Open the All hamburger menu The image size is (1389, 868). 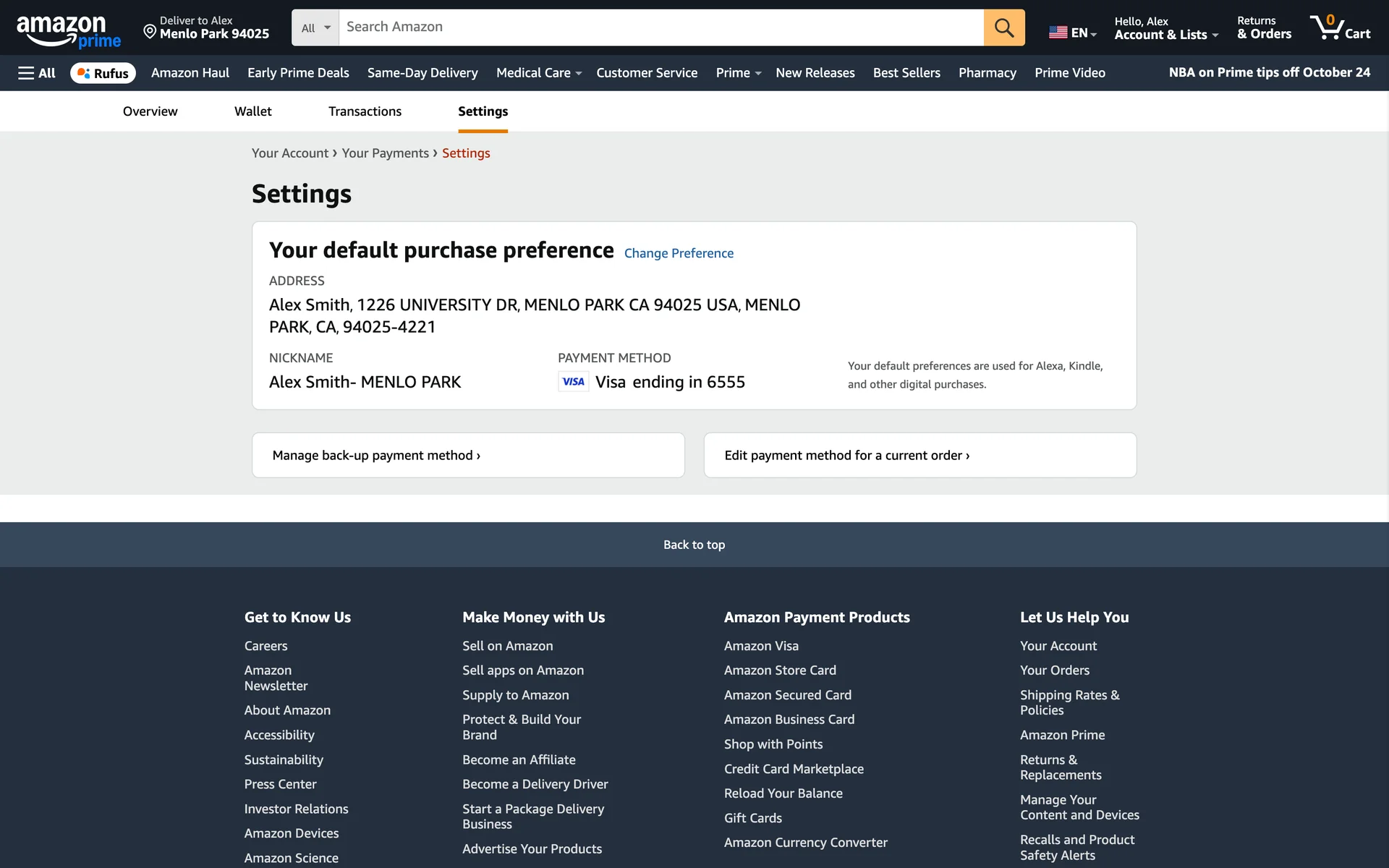pyautogui.click(x=36, y=73)
